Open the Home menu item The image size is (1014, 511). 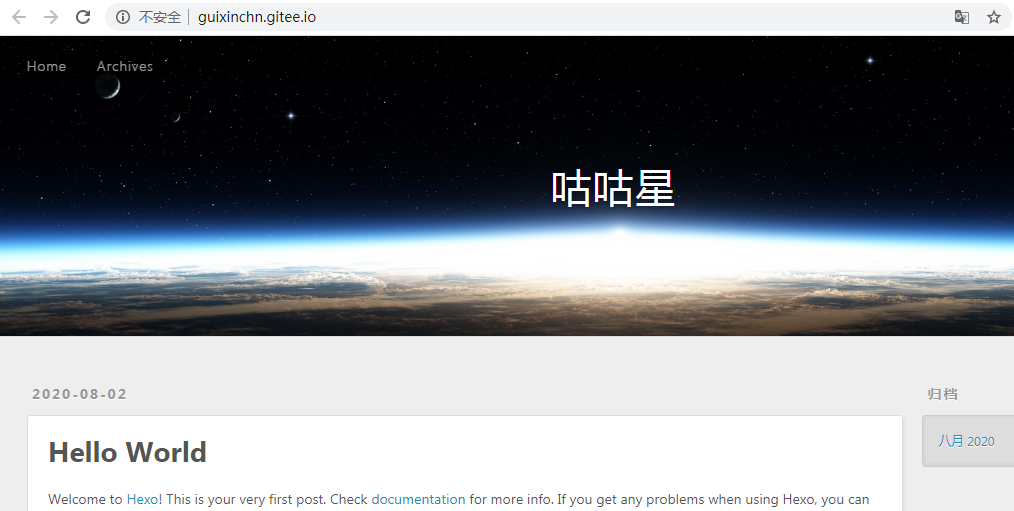pyautogui.click(x=46, y=66)
